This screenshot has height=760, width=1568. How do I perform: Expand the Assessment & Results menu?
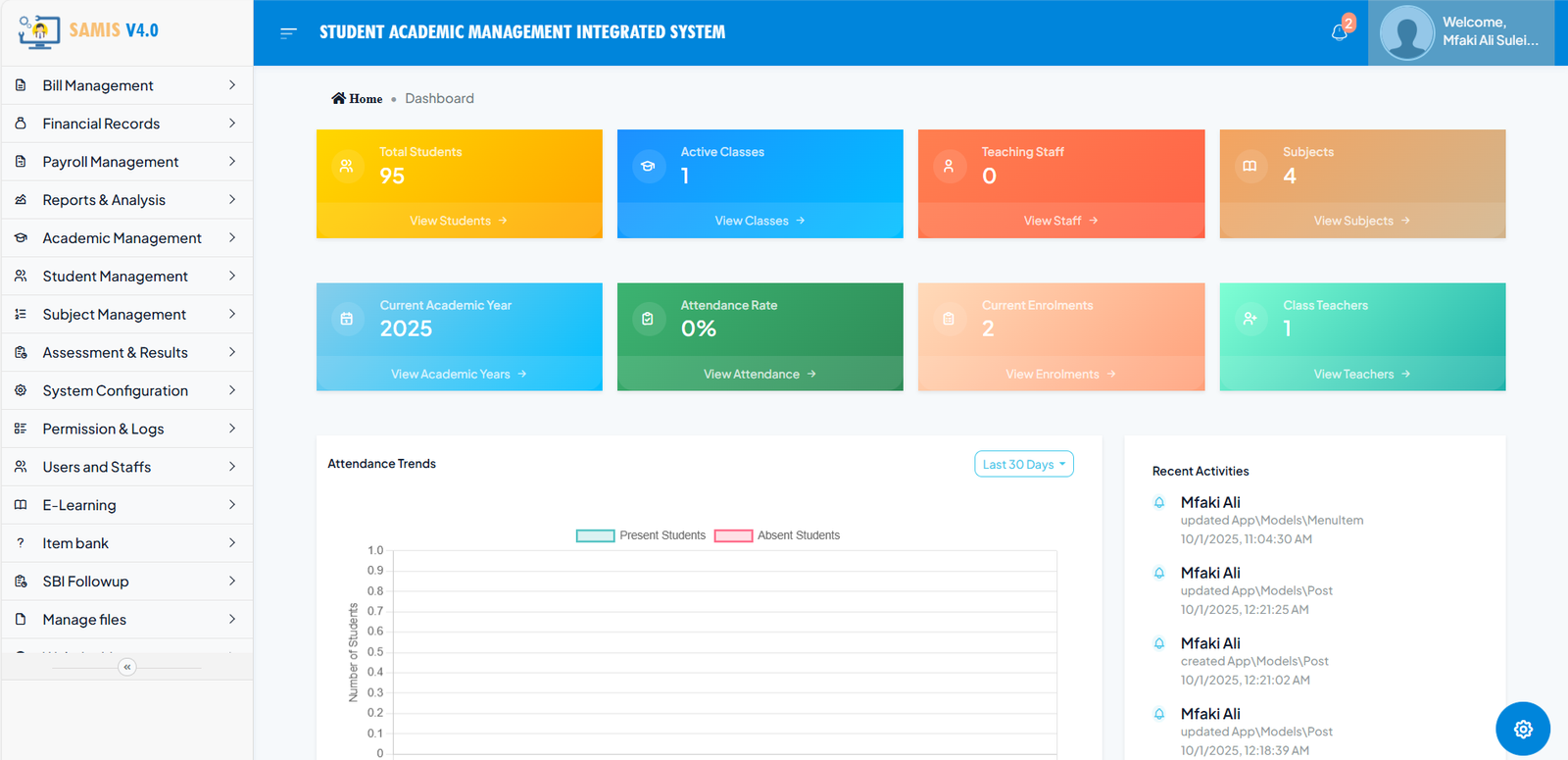click(x=126, y=352)
